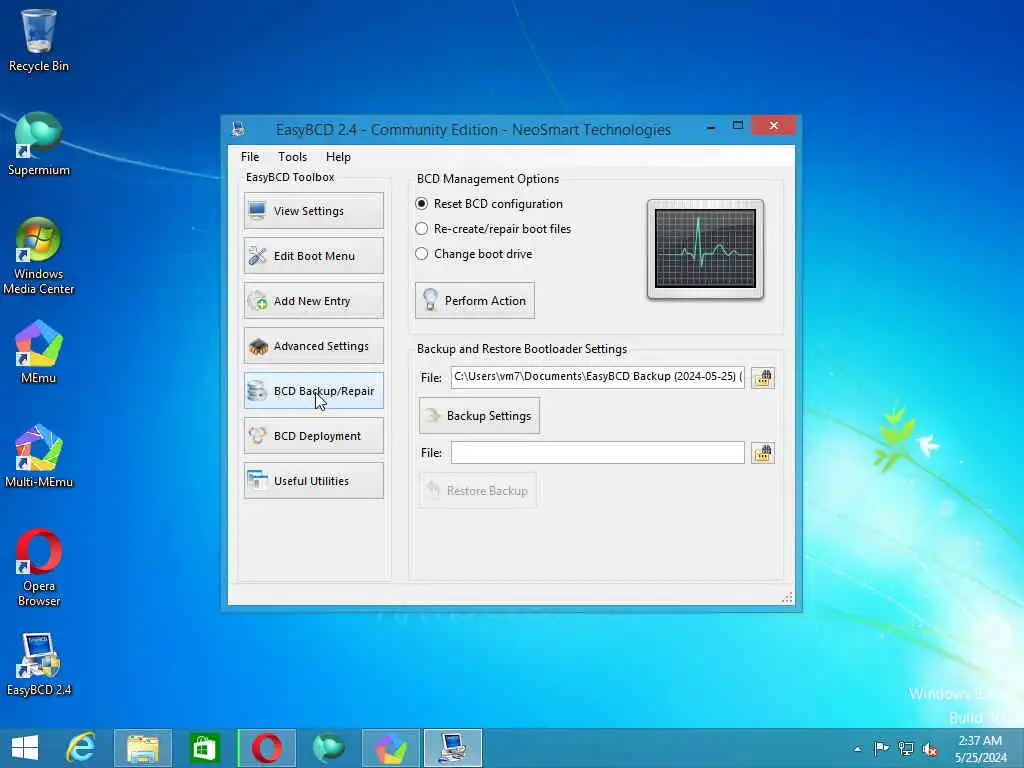Launch Internet Explorer from the taskbar
The image size is (1024, 768).
81,748
